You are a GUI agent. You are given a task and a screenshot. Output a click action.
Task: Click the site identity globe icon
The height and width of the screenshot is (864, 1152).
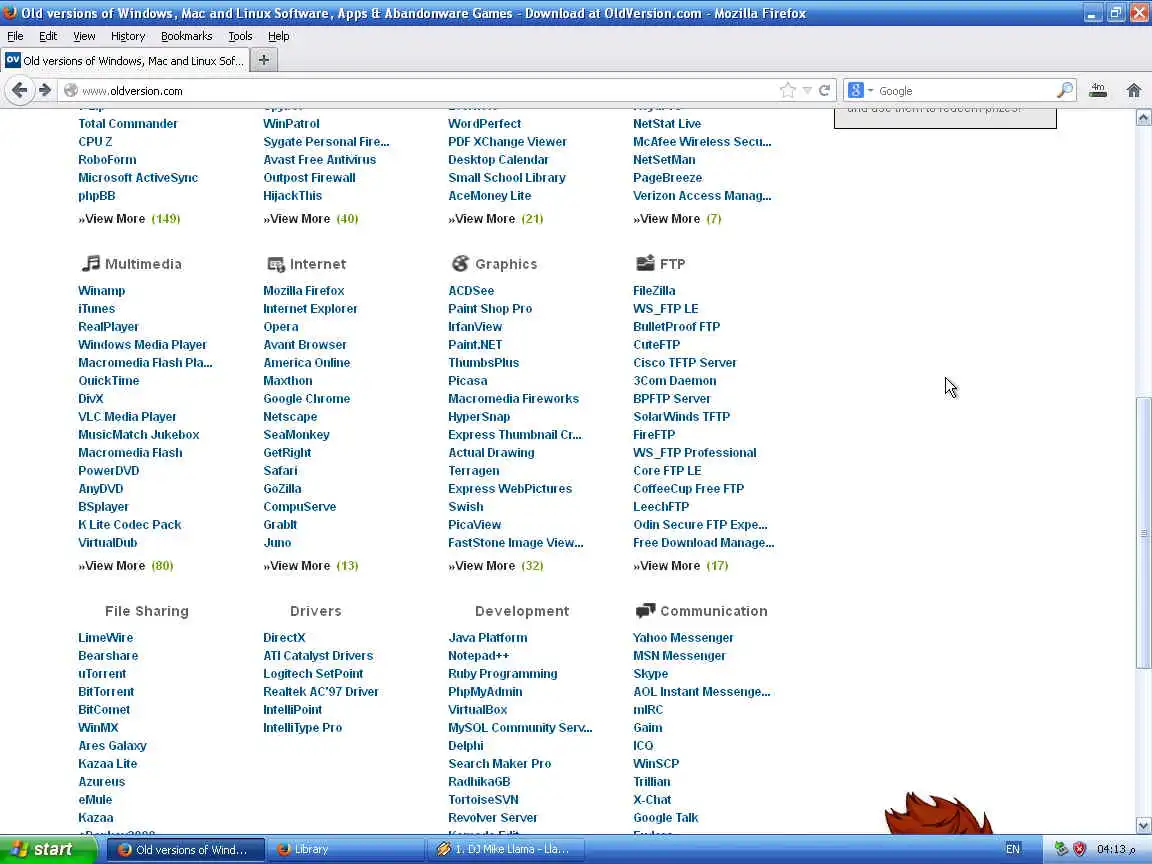click(71, 90)
